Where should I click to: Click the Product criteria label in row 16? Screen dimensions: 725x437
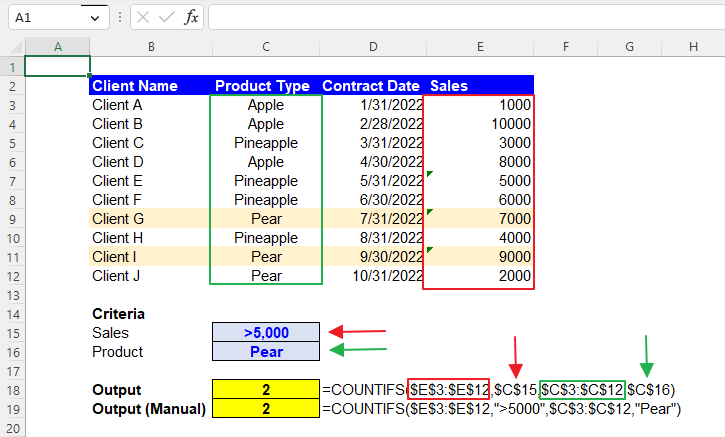(x=151, y=352)
